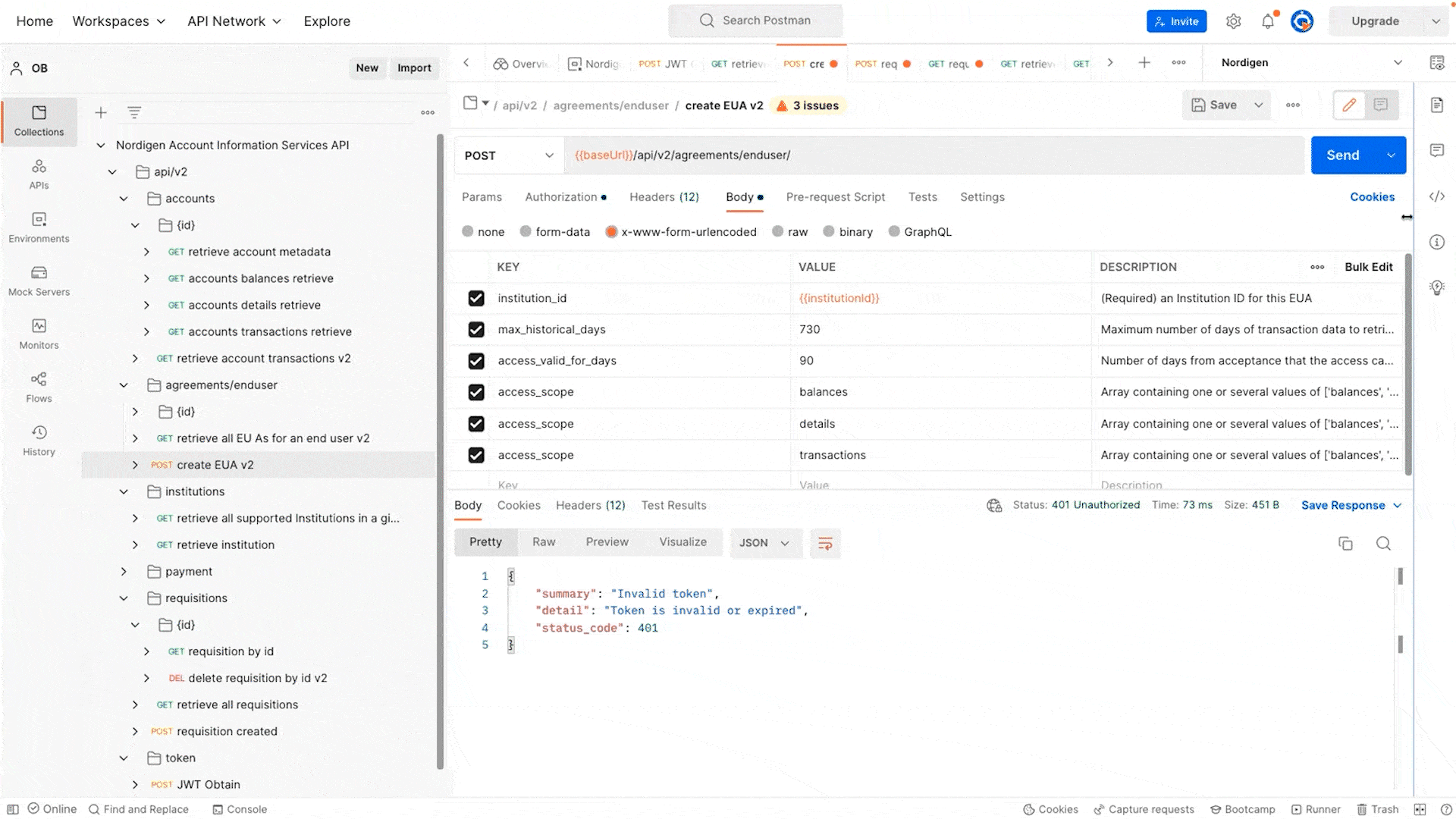This screenshot has height=819, width=1456.
Task: Collapse the requisitions folder in tree
Action: [x=124, y=598]
